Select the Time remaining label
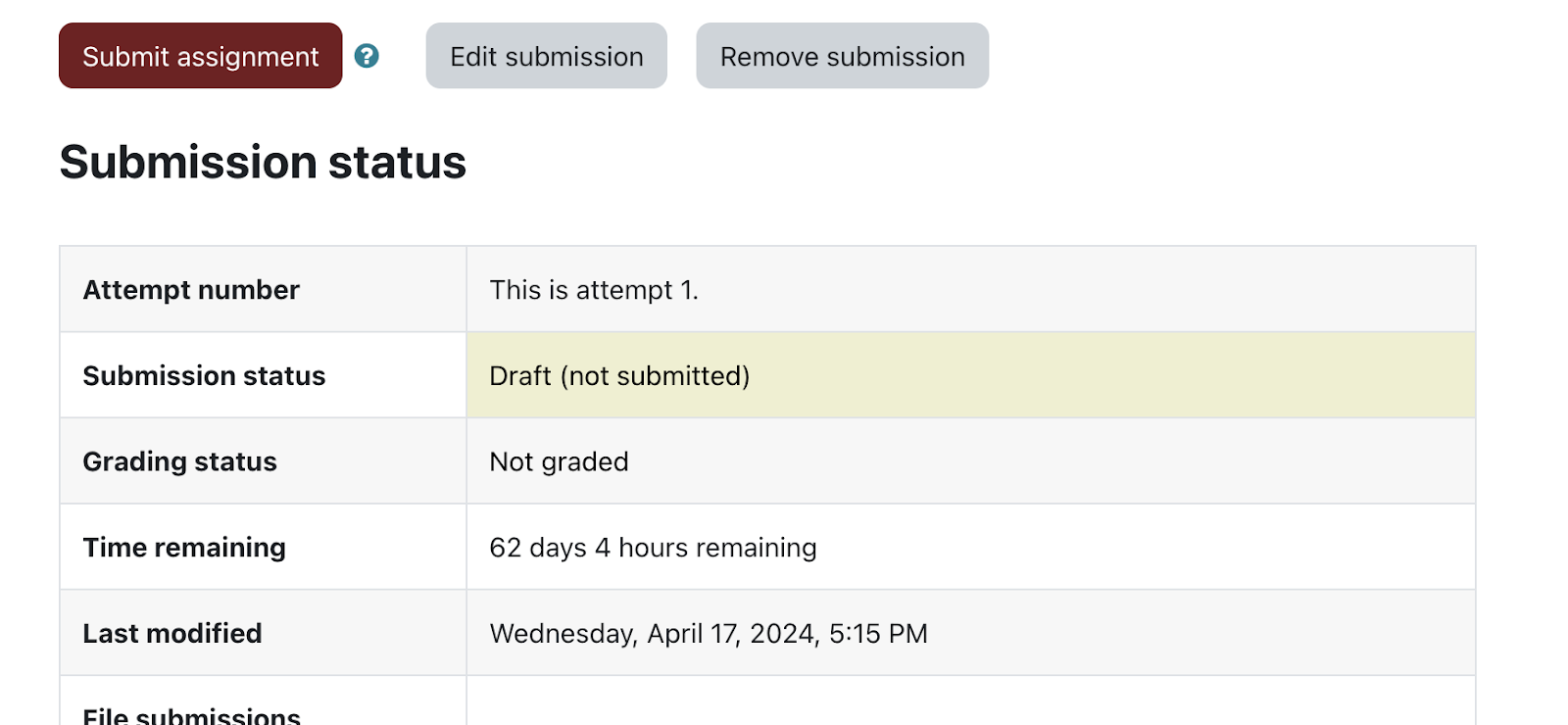The height and width of the screenshot is (725, 1568). [x=184, y=547]
